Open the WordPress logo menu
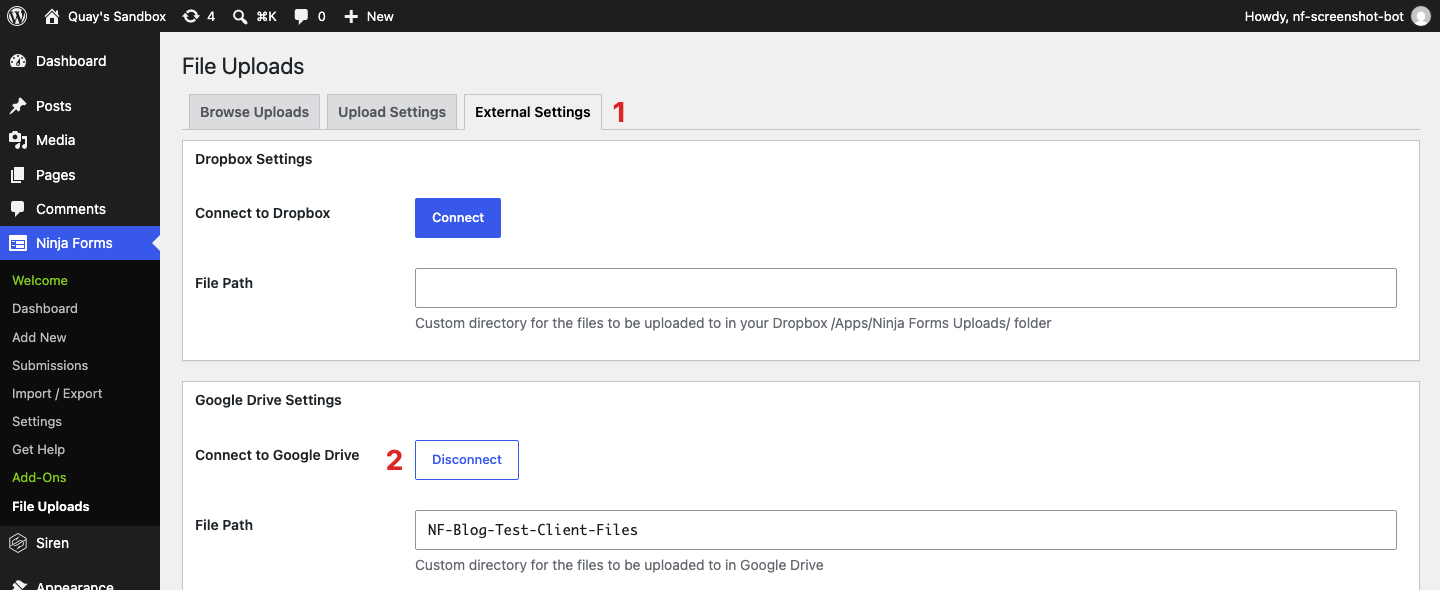This screenshot has height=590, width=1440. (x=17, y=16)
